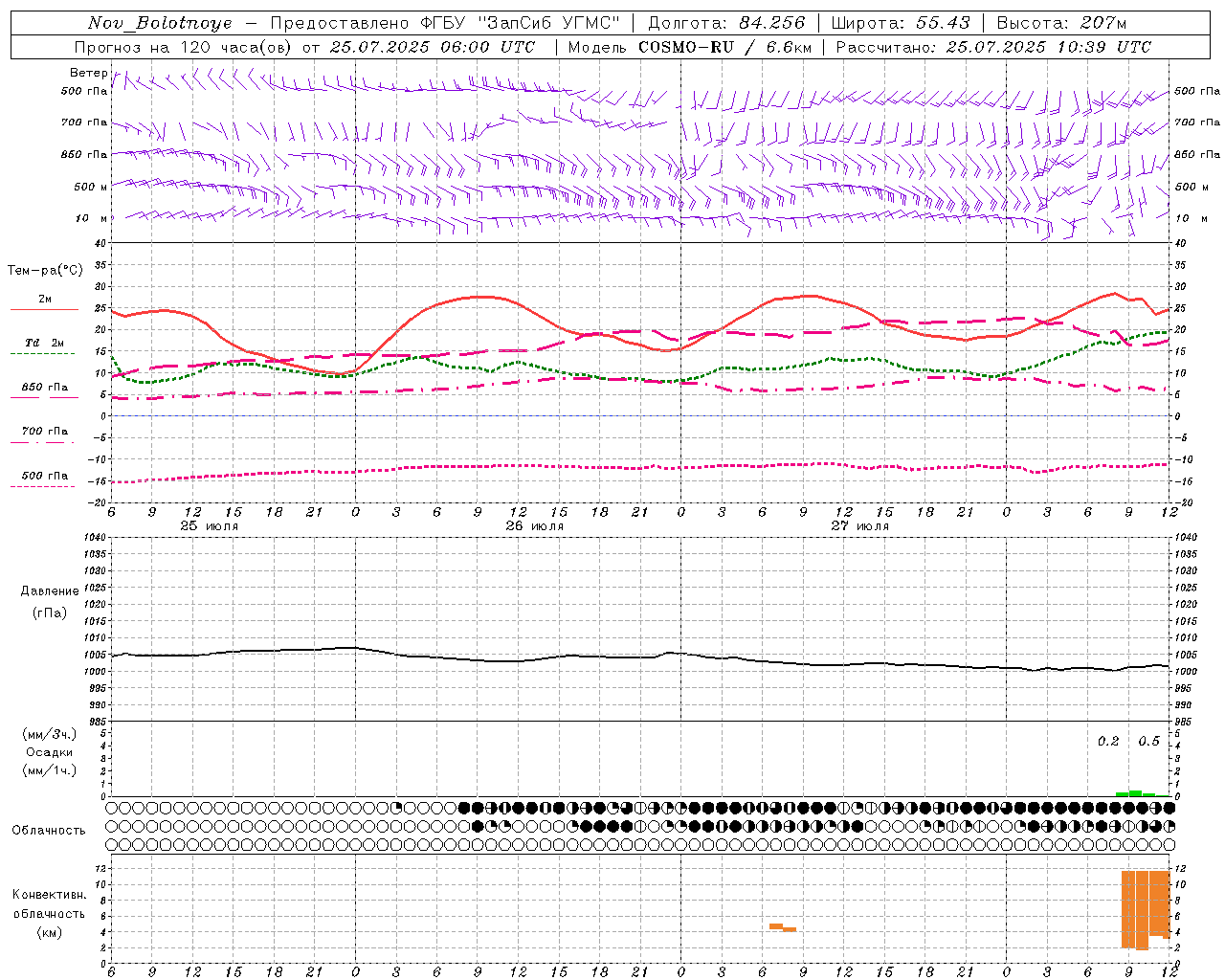The height and width of the screenshot is (980, 1225).
Task: Click the Рассчитано: 25.07.2025 10:39 UTC text
Action: (x=993, y=47)
